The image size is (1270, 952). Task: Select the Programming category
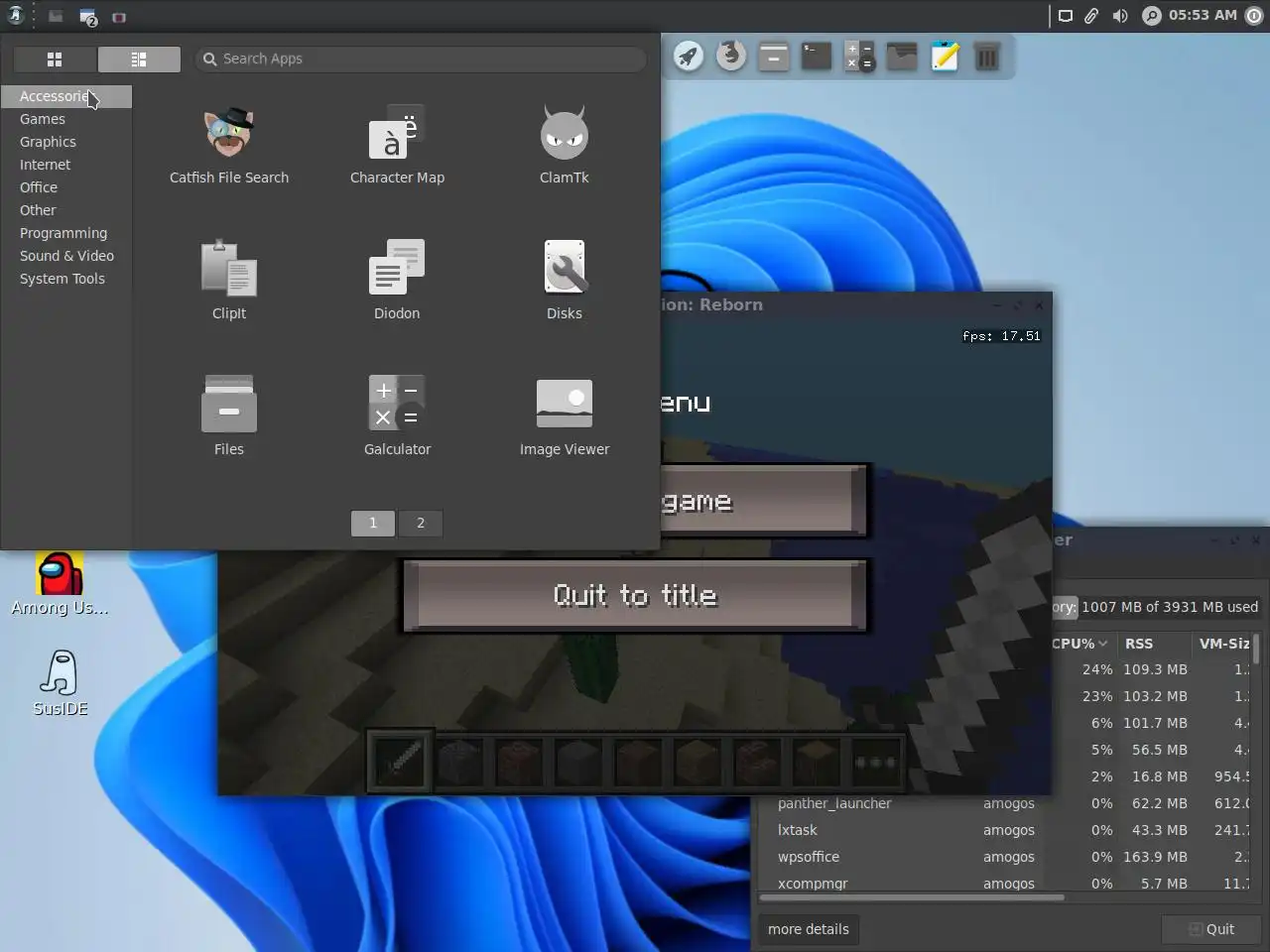[66, 233]
